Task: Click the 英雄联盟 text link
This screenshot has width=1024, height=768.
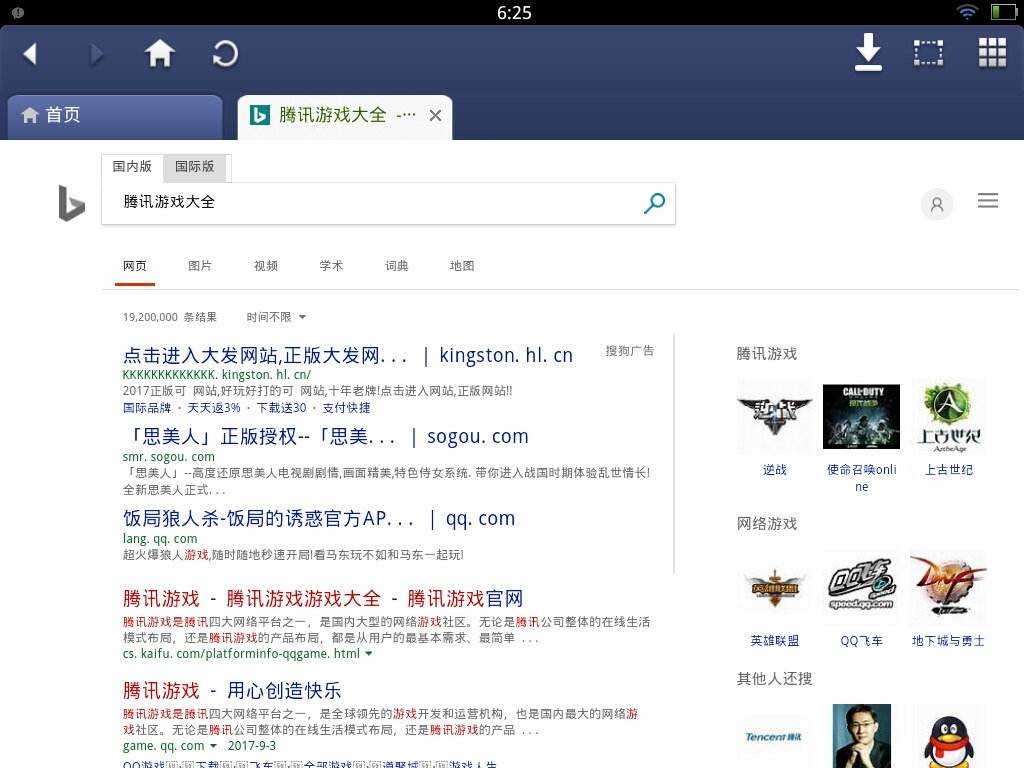Action: pyautogui.click(x=775, y=641)
